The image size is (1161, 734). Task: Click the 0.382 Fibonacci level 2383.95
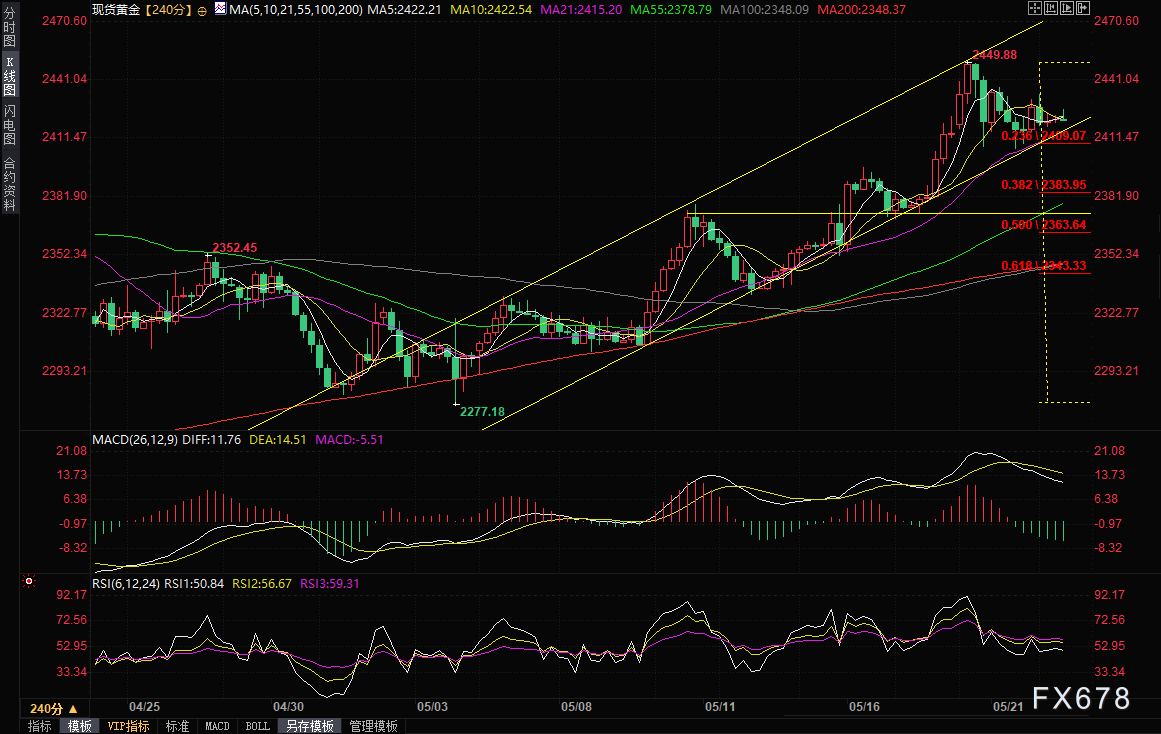[x=1044, y=185]
